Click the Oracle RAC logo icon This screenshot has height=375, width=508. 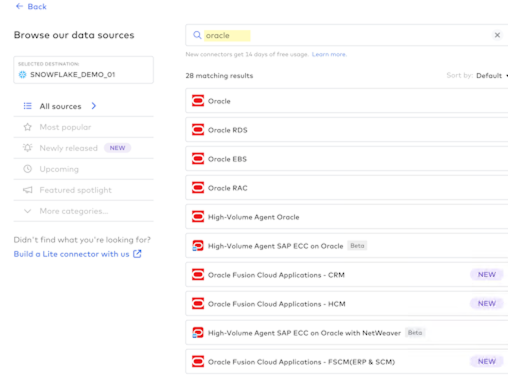(x=198, y=188)
